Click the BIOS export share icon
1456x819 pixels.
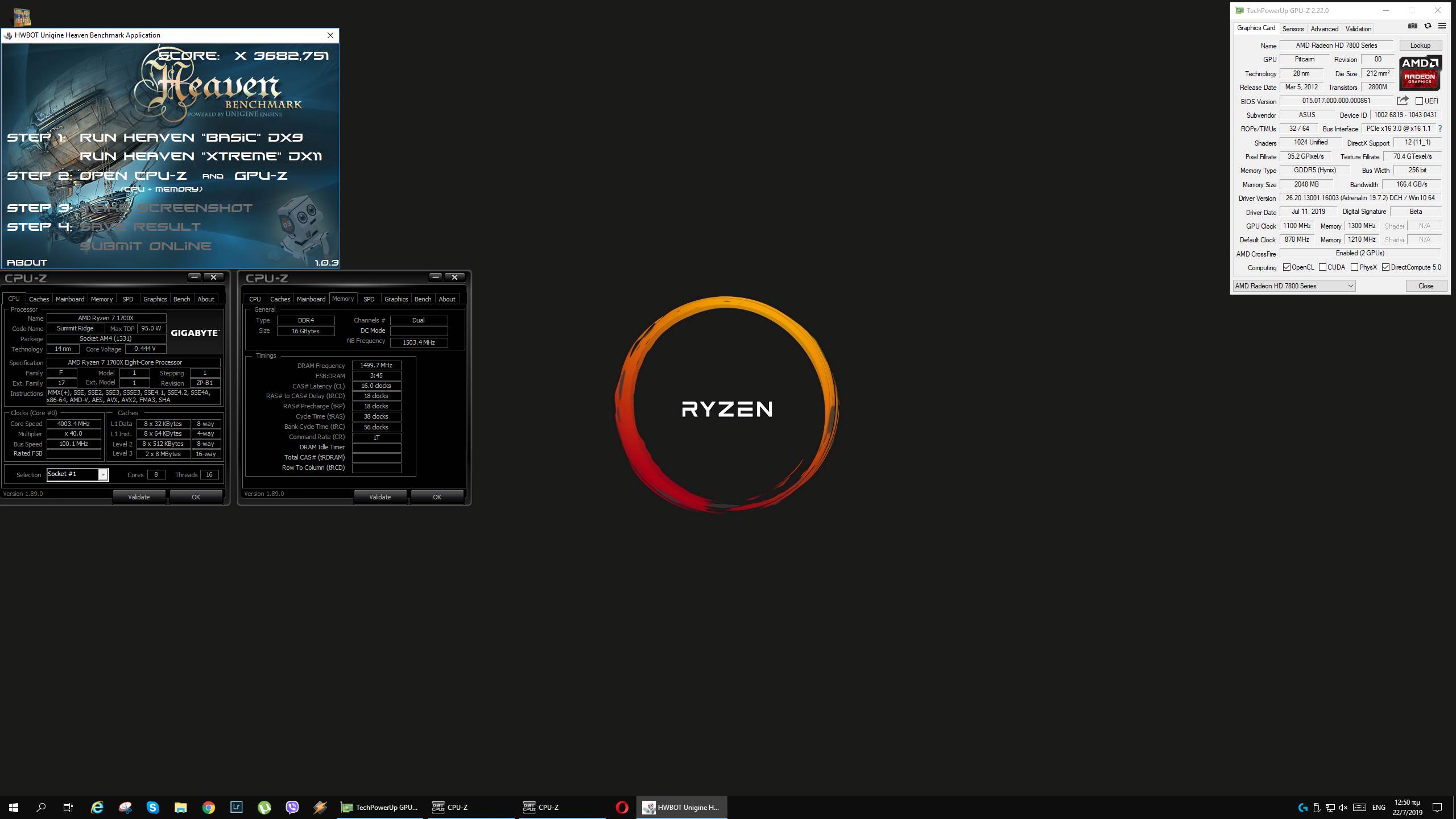click(x=1403, y=101)
